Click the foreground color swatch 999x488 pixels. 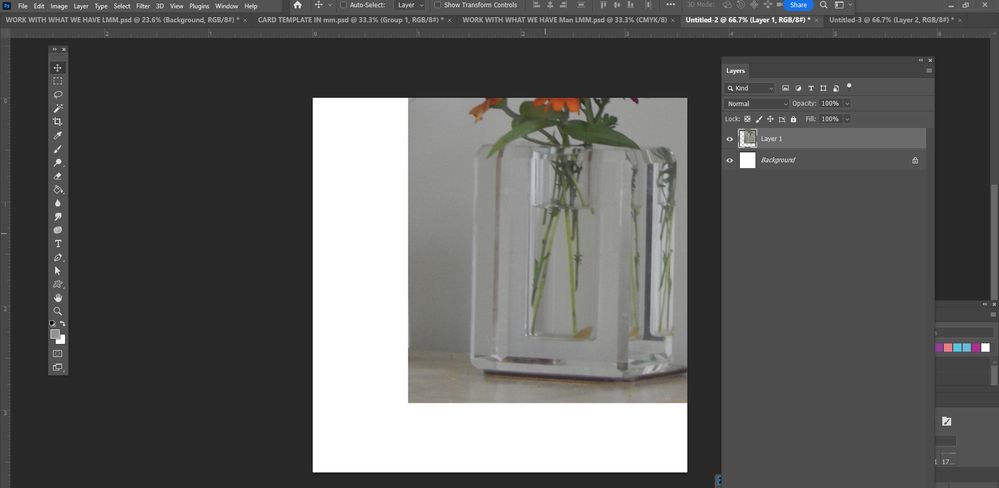[55, 334]
